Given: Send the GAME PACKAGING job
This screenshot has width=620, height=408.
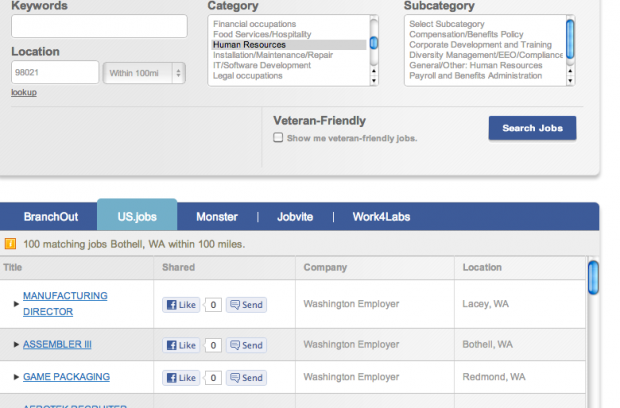Looking at the screenshot, I should pos(246,378).
